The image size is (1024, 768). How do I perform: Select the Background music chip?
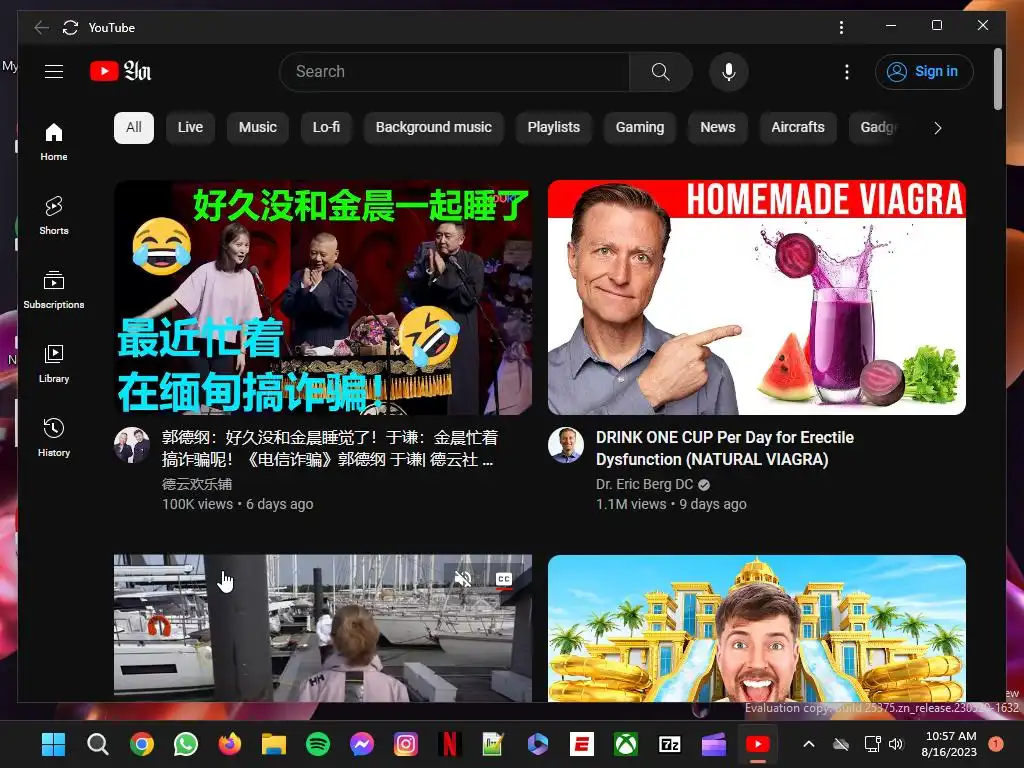[x=434, y=127]
